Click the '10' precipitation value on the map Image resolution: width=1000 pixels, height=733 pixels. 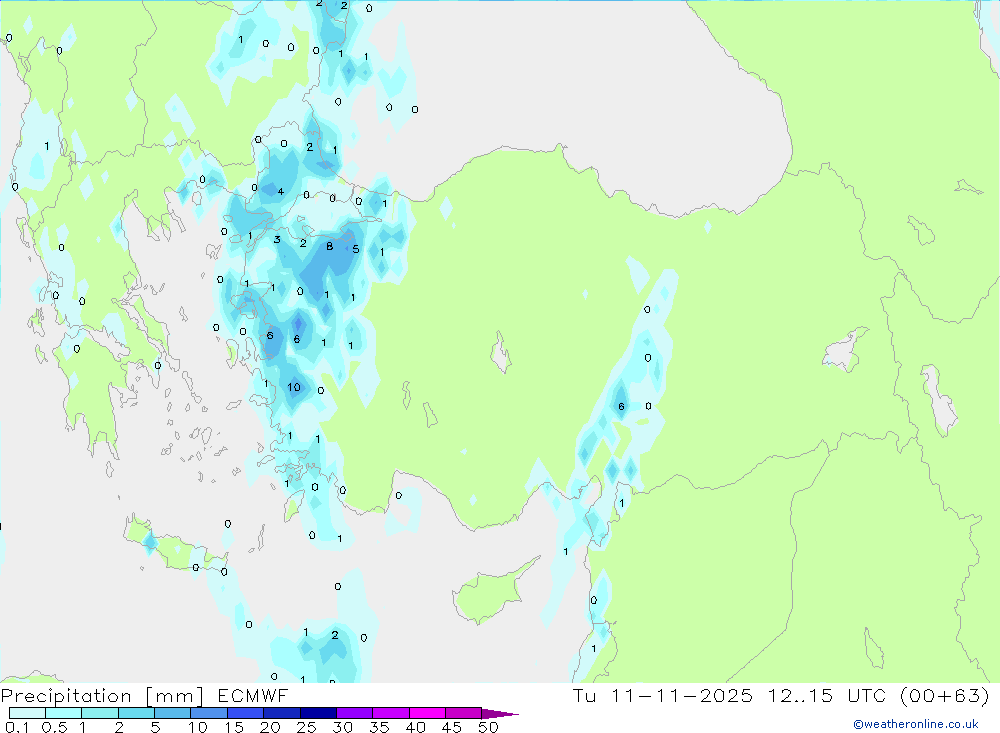coord(293,387)
